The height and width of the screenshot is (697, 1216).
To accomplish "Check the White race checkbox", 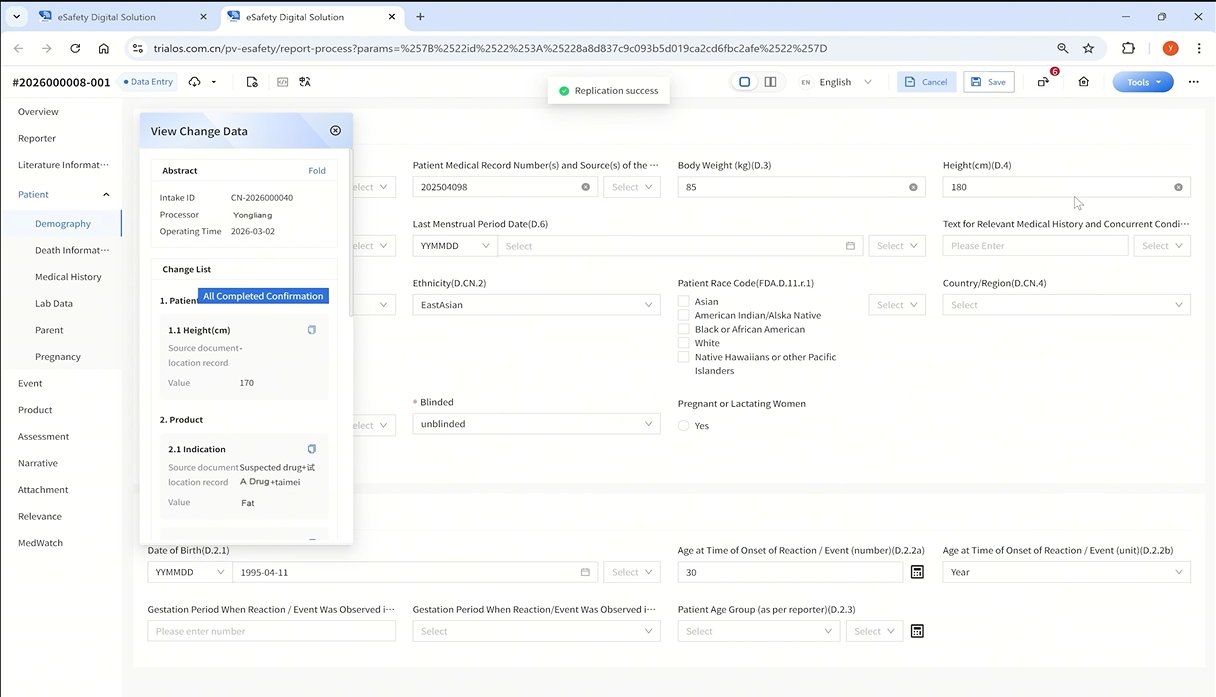I will pyautogui.click(x=683, y=343).
